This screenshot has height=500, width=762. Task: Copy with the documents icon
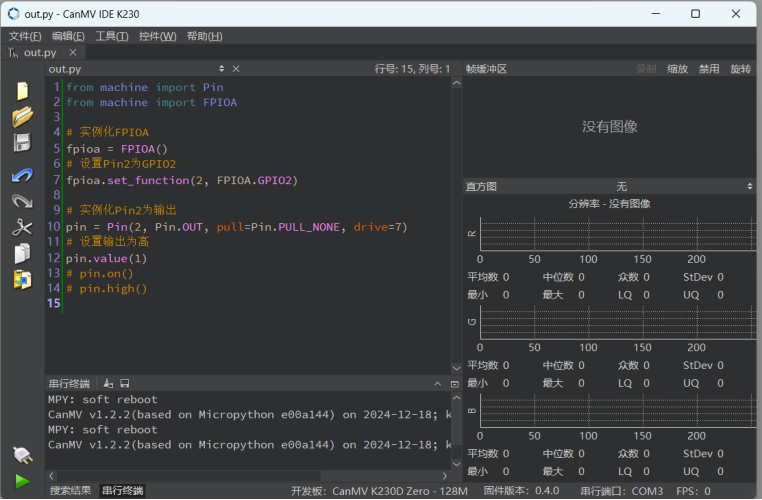point(22,253)
